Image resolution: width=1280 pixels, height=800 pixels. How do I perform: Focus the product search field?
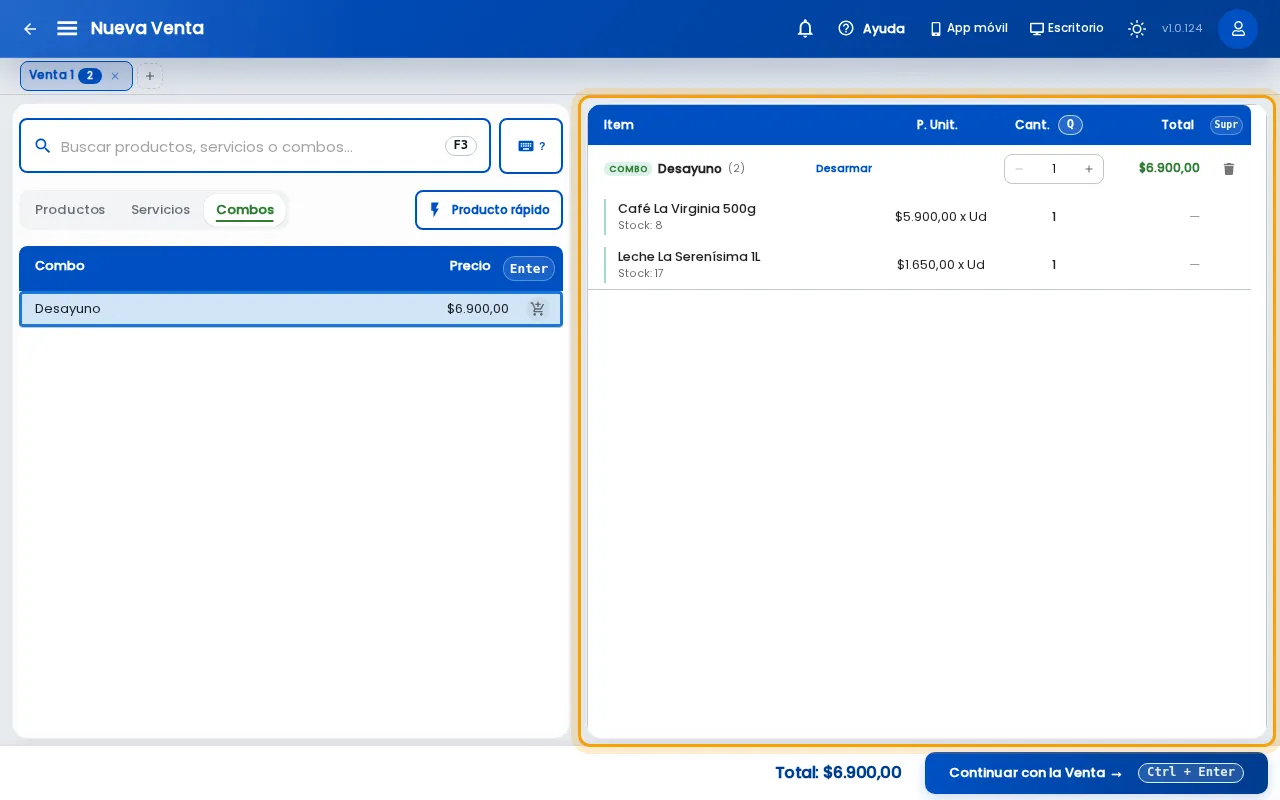(255, 146)
